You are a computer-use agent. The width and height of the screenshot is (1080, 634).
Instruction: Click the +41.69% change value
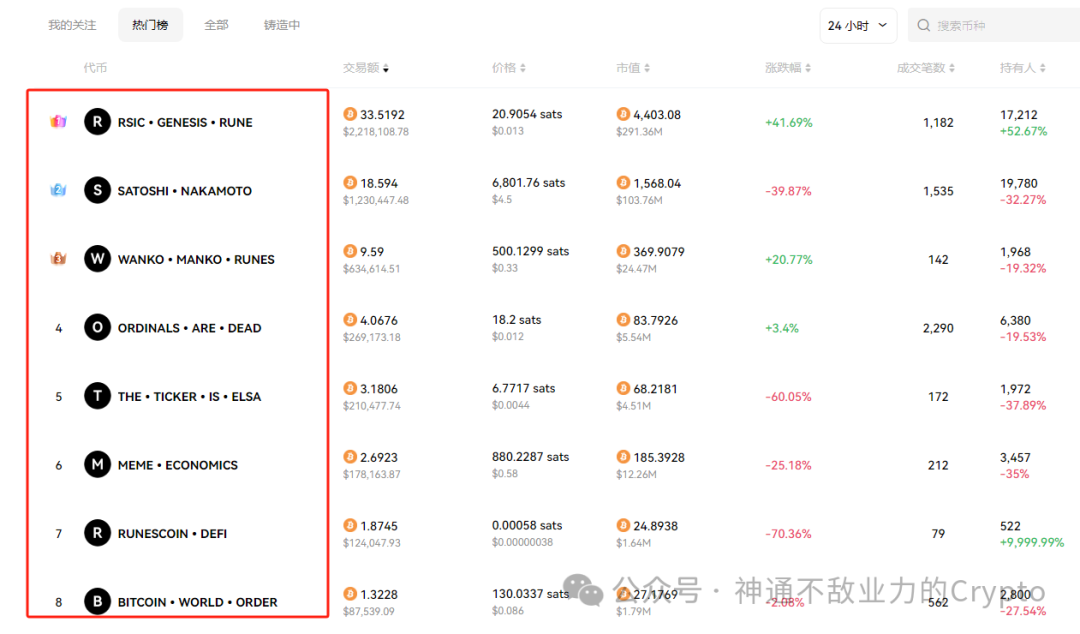(789, 123)
